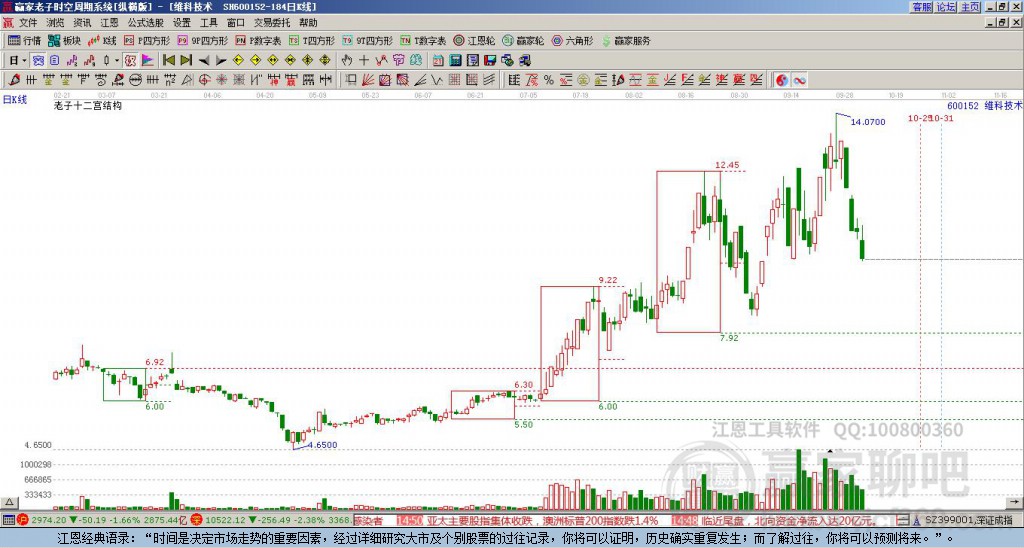The width and height of the screenshot is (1024, 548).
Task: Click the four-way yellow diamond icon
Action: click(325, 61)
